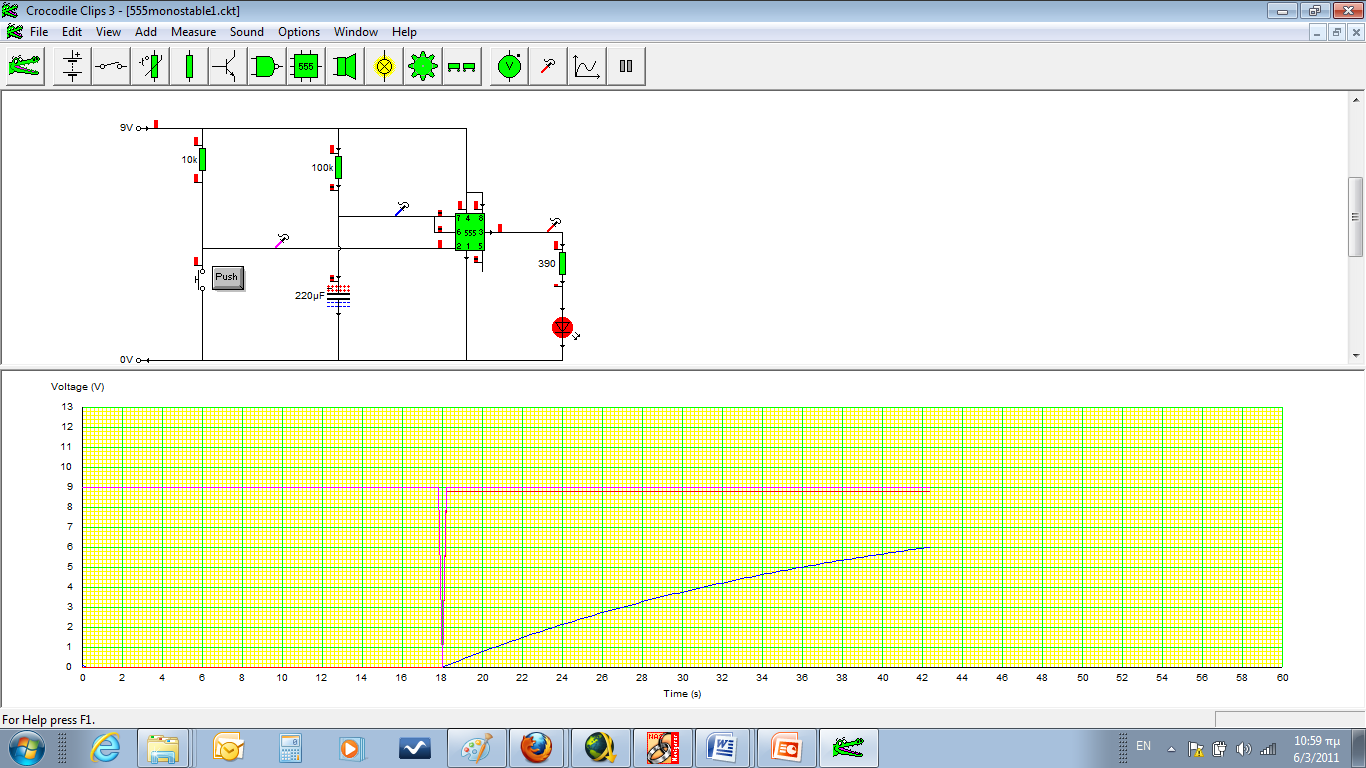
Task: Click the Push button in circuit
Action: [227, 277]
